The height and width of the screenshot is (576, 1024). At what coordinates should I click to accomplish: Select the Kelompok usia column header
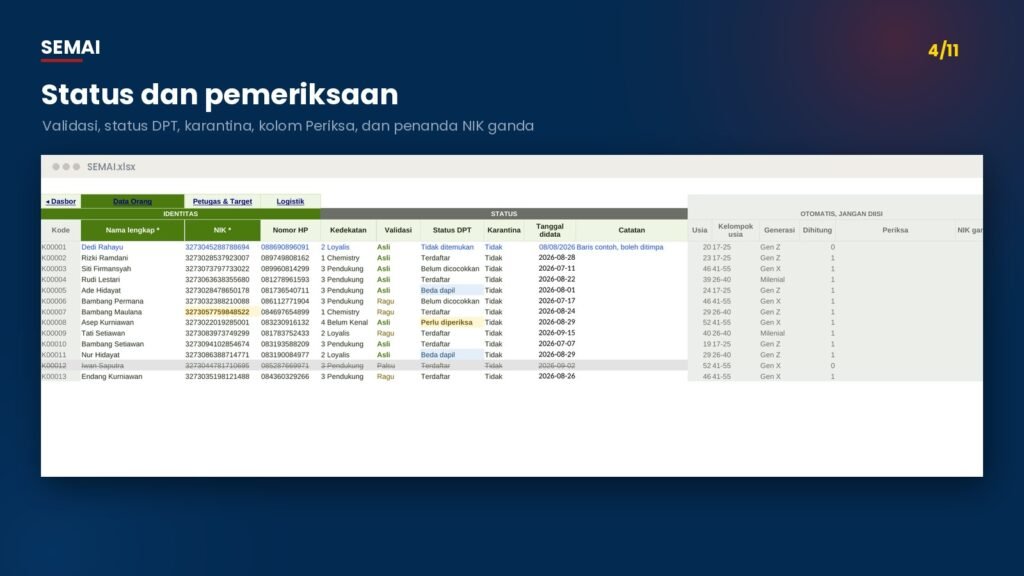pos(735,230)
